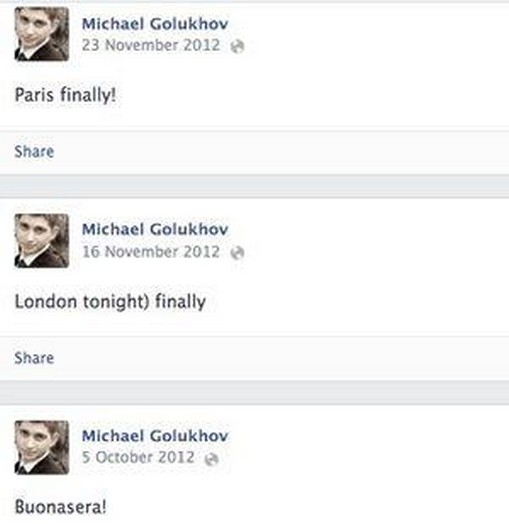Open Michael Golukhov's name above London tonight post
The width and height of the screenshot is (509, 524).
tap(155, 229)
